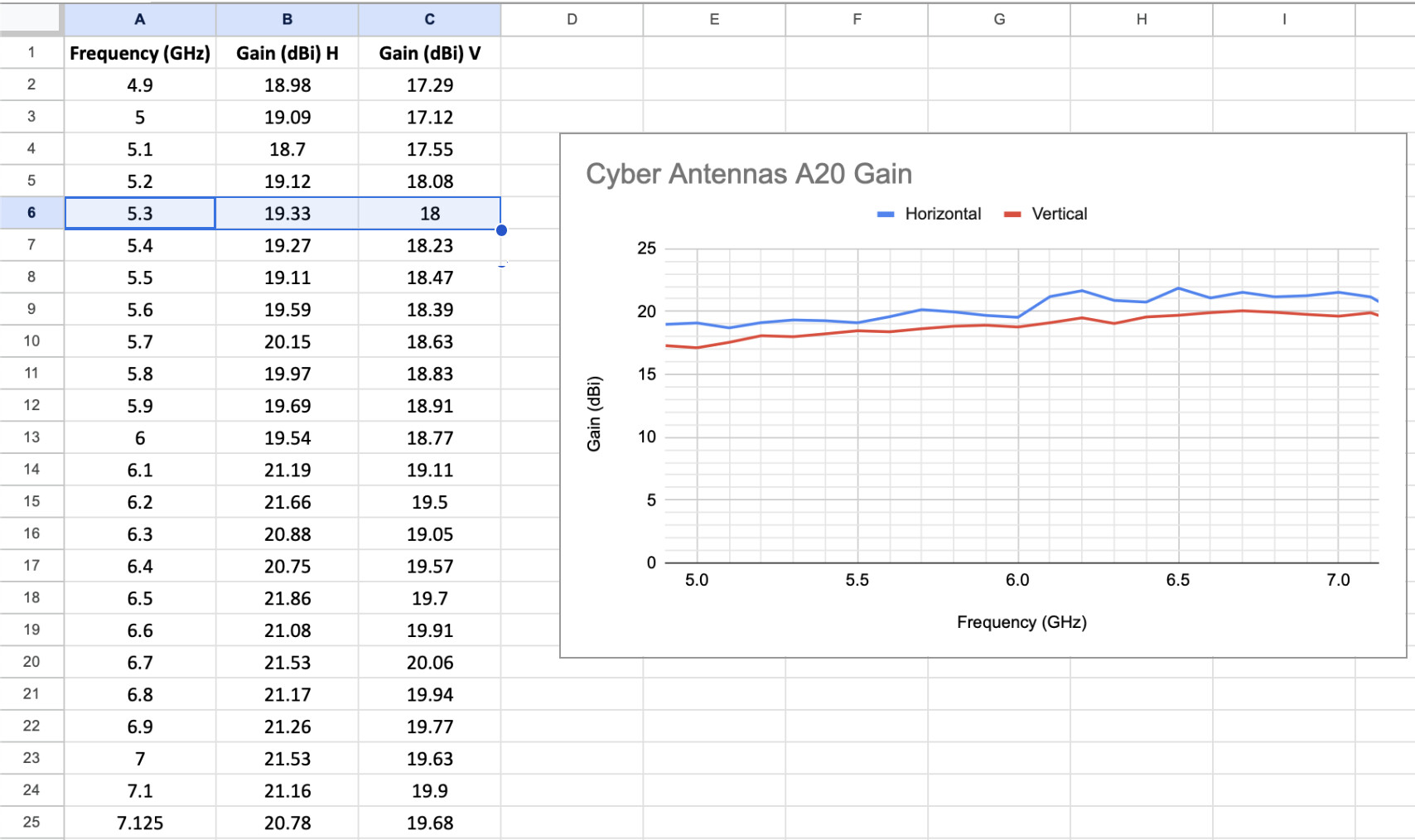
Task: Click the Gain (dBi) H header cell
Action: (x=287, y=53)
